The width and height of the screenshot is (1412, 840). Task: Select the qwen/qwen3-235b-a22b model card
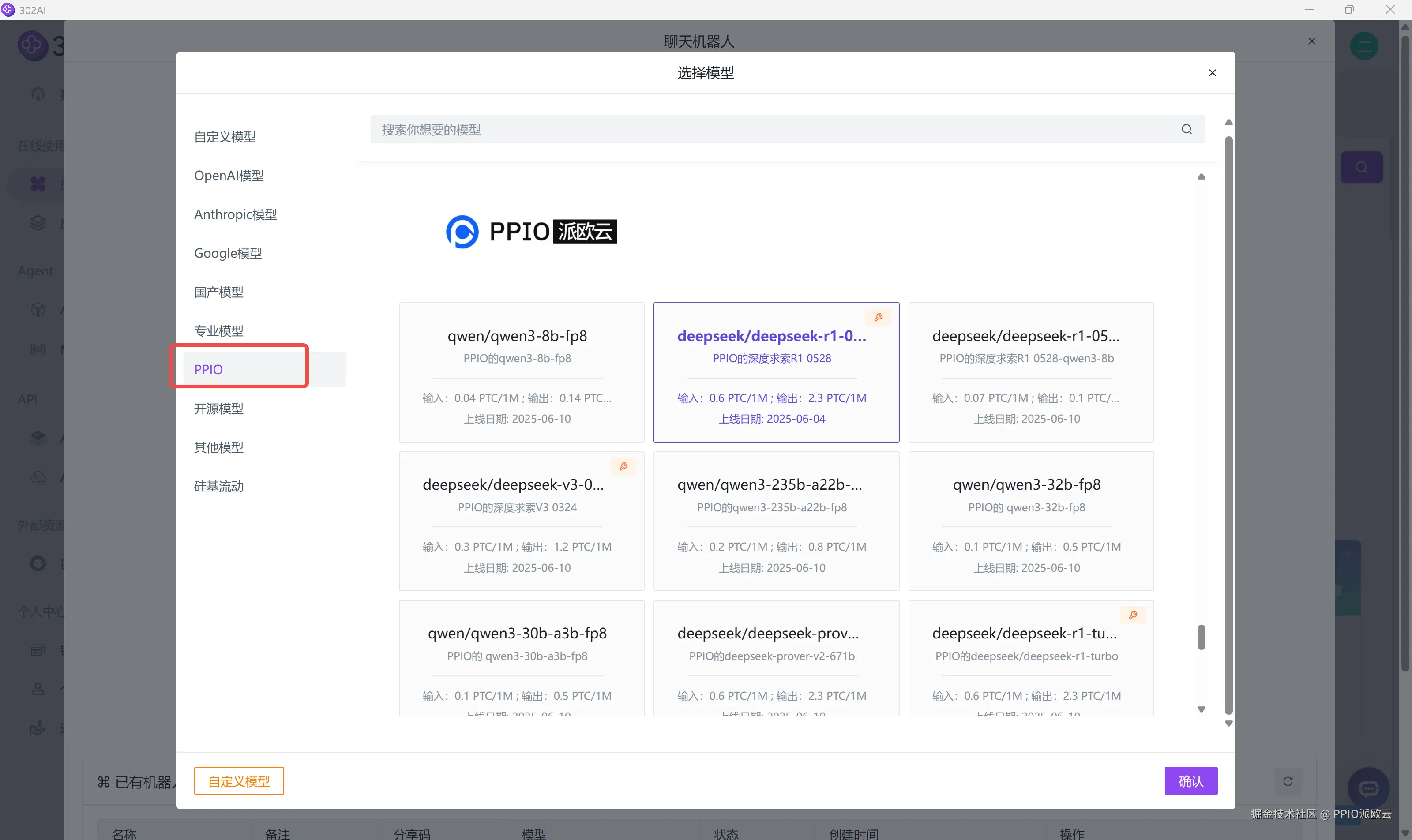(x=776, y=521)
